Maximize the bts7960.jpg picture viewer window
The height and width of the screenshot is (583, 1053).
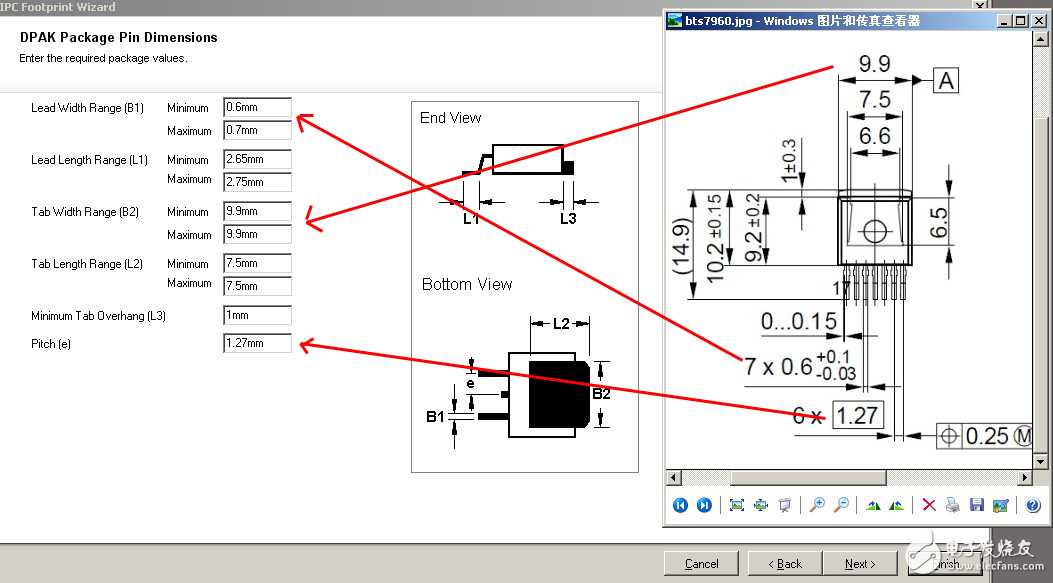tap(1020, 21)
